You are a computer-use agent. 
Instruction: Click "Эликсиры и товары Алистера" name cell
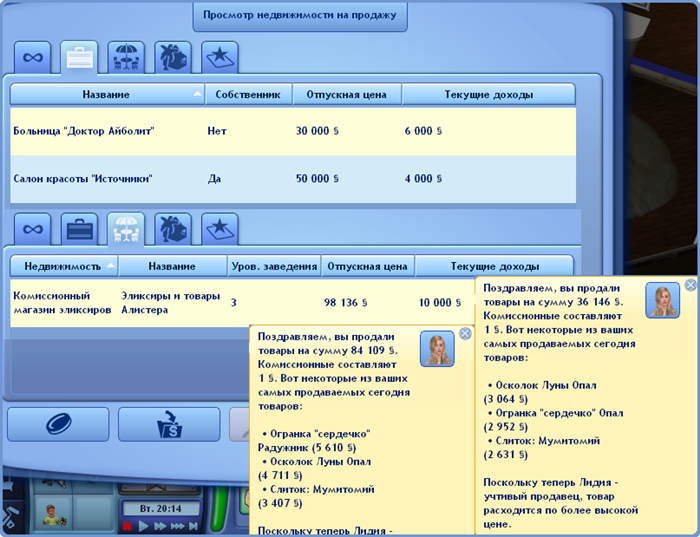click(x=171, y=303)
